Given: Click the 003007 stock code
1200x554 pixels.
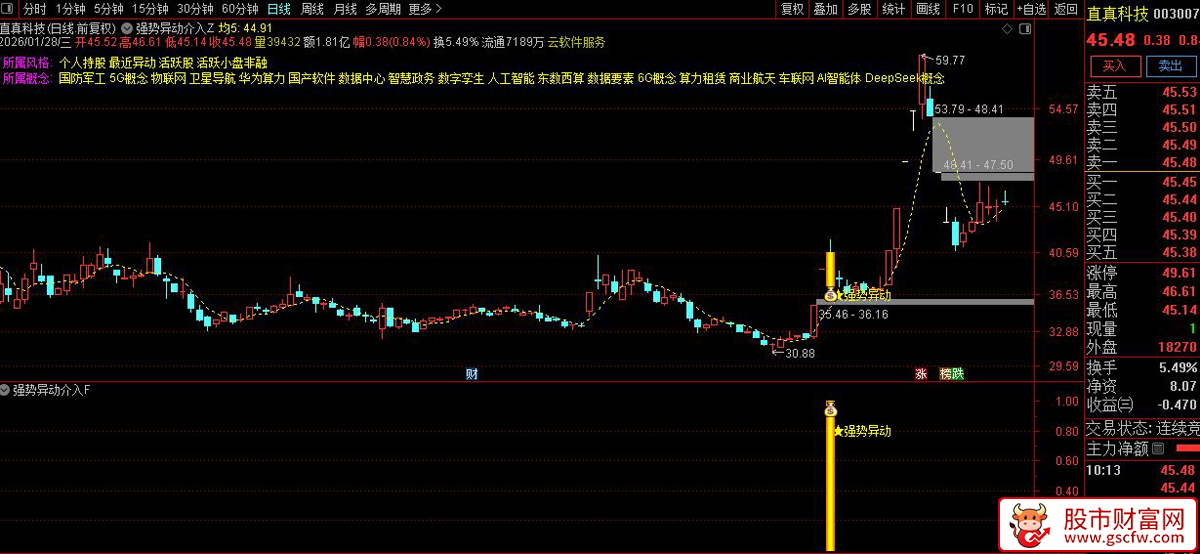Looking at the screenshot, I should tap(1176, 12).
